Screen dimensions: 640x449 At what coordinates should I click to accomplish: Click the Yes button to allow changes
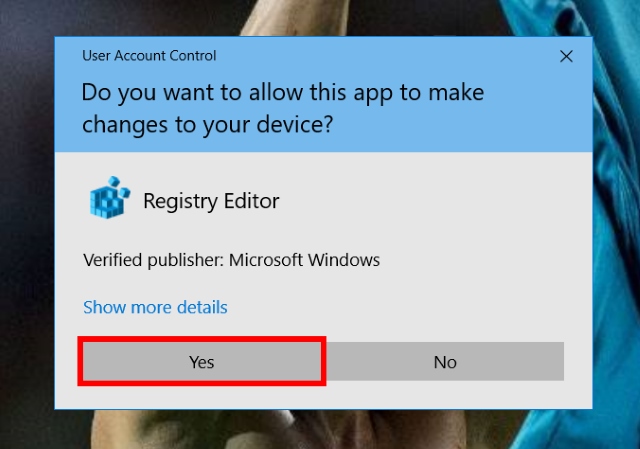click(x=202, y=362)
